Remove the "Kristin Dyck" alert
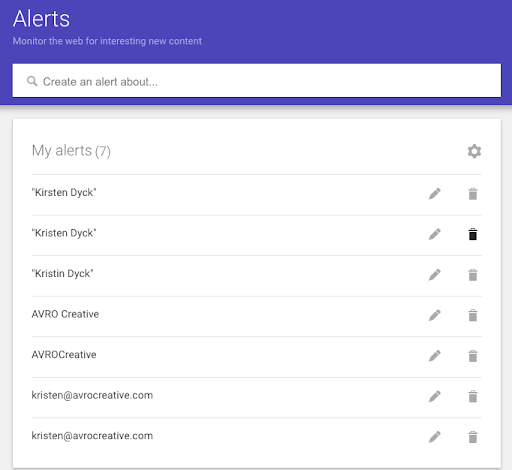The width and height of the screenshot is (512, 470). tap(473, 275)
